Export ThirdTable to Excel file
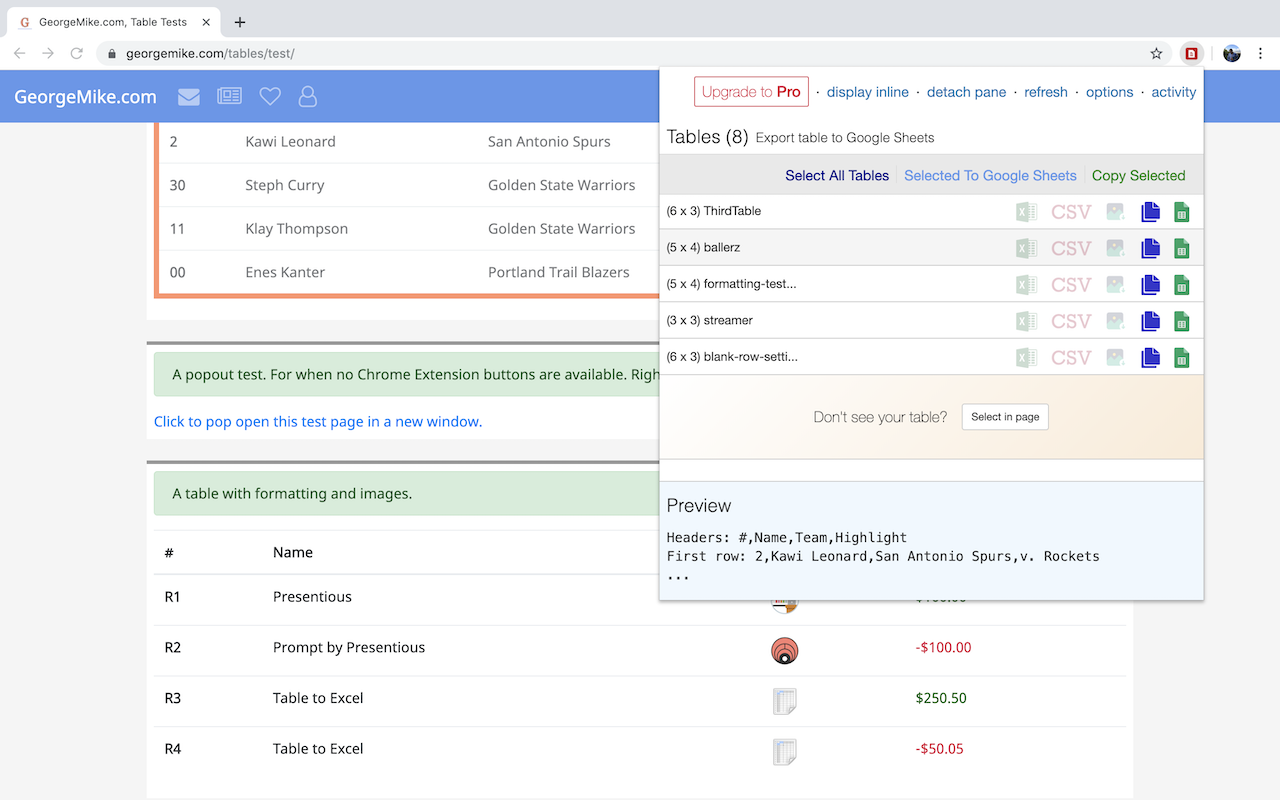Image resolution: width=1280 pixels, height=800 pixels. click(x=1026, y=212)
